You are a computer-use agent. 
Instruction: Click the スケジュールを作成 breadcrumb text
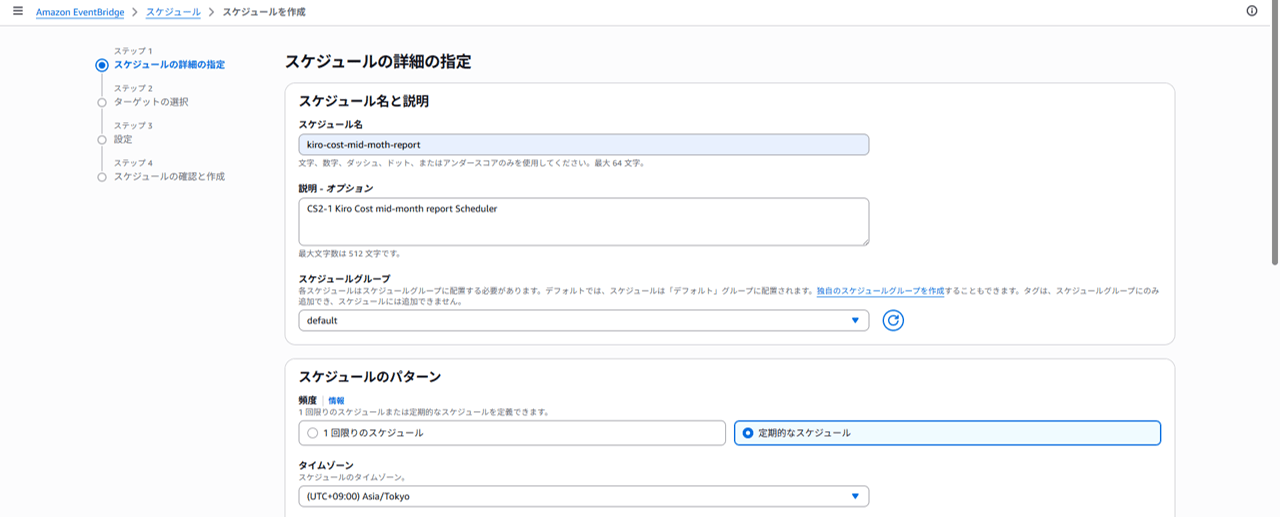point(263,12)
